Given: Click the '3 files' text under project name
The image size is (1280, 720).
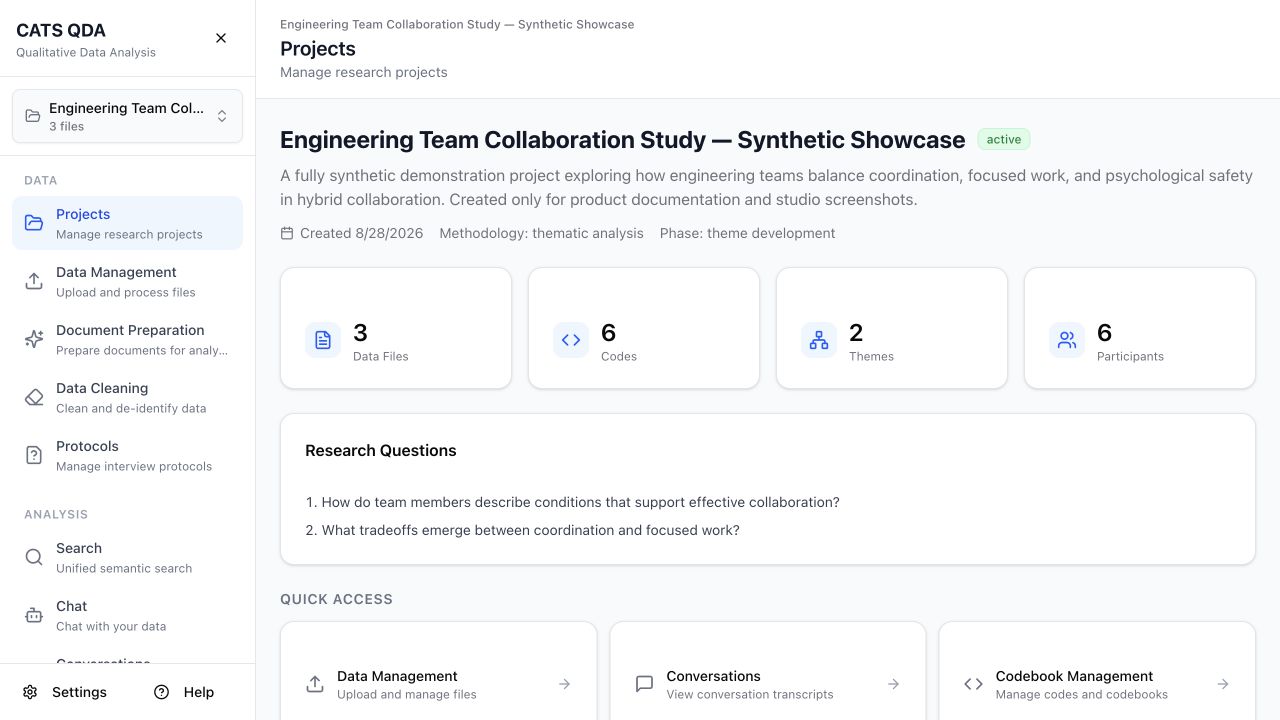Looking at the screenshot, I should coord(66,127).
